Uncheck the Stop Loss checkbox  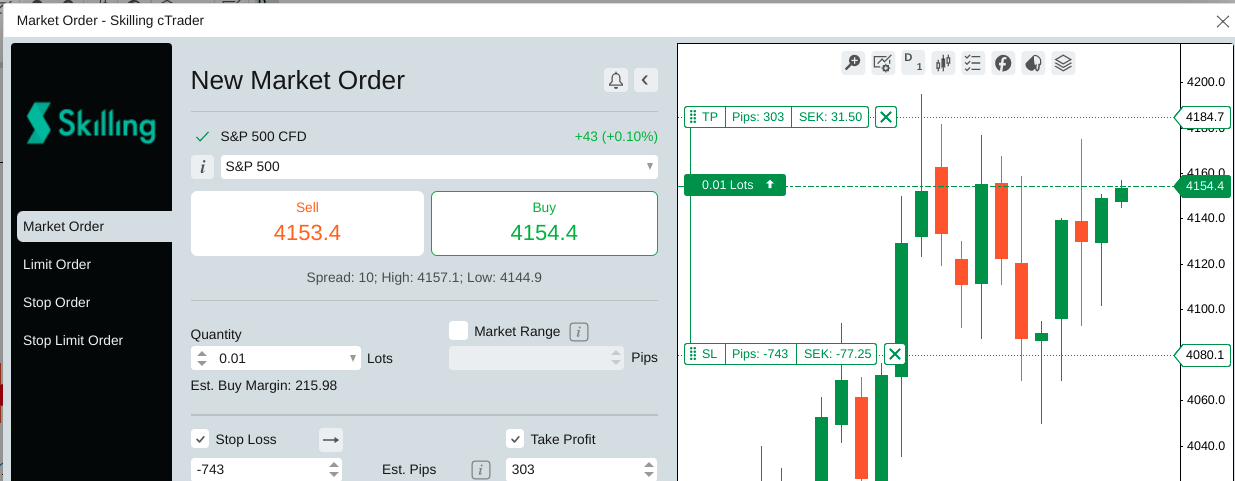pyautogui.click(x=200, y=439)
